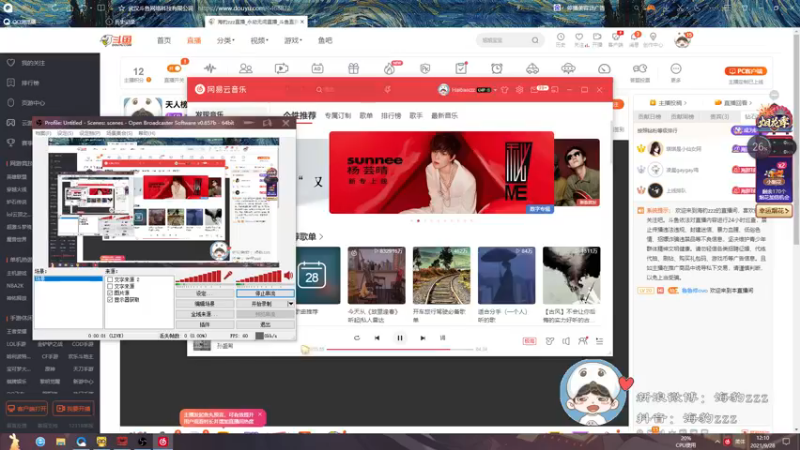Image resolution: width=800 pixels, height=450 pixels.
Task: Open the playlist queue icon in NetEase
Action: [x=599, y=341]
